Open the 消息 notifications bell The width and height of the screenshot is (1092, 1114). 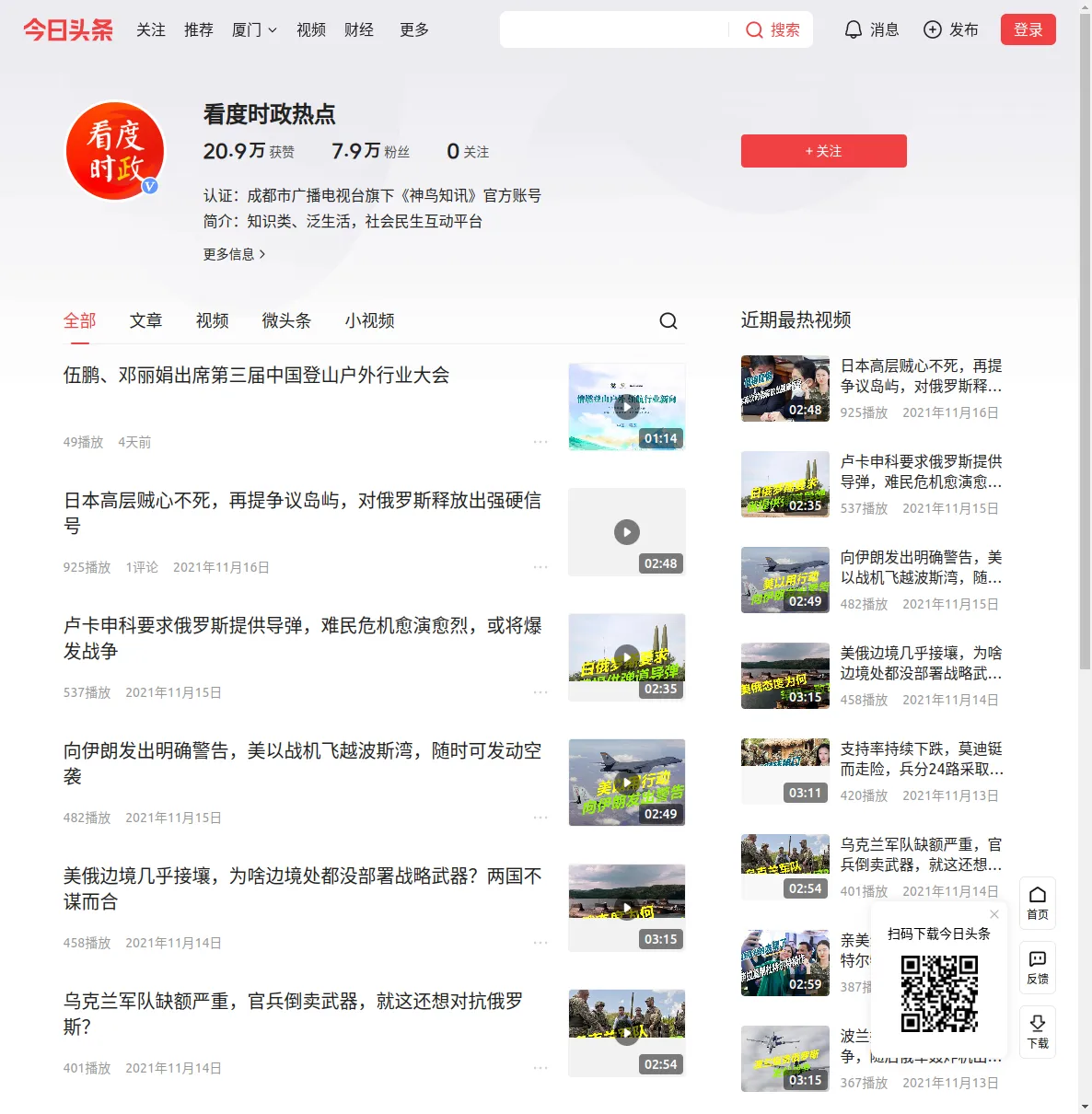click(854, 30)
